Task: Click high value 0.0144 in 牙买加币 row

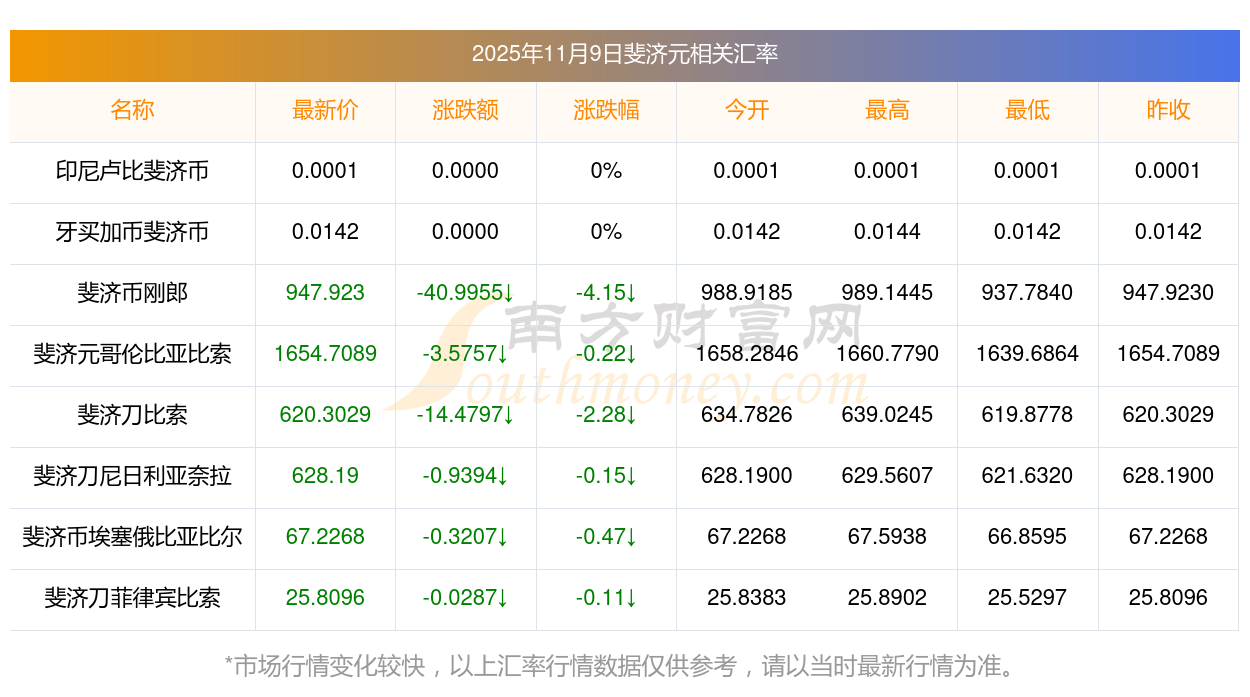Action: (x=887, y=232)
